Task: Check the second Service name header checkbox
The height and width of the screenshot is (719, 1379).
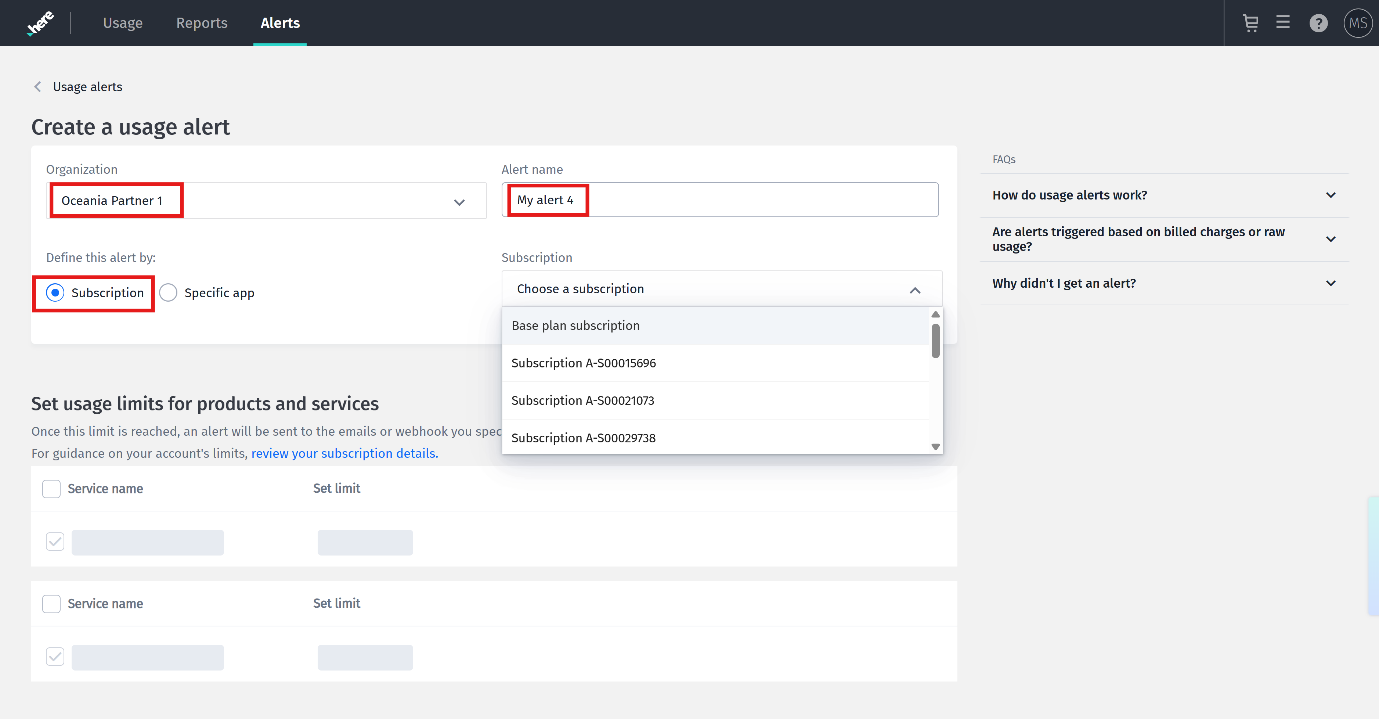Action: tap(52, 604)
